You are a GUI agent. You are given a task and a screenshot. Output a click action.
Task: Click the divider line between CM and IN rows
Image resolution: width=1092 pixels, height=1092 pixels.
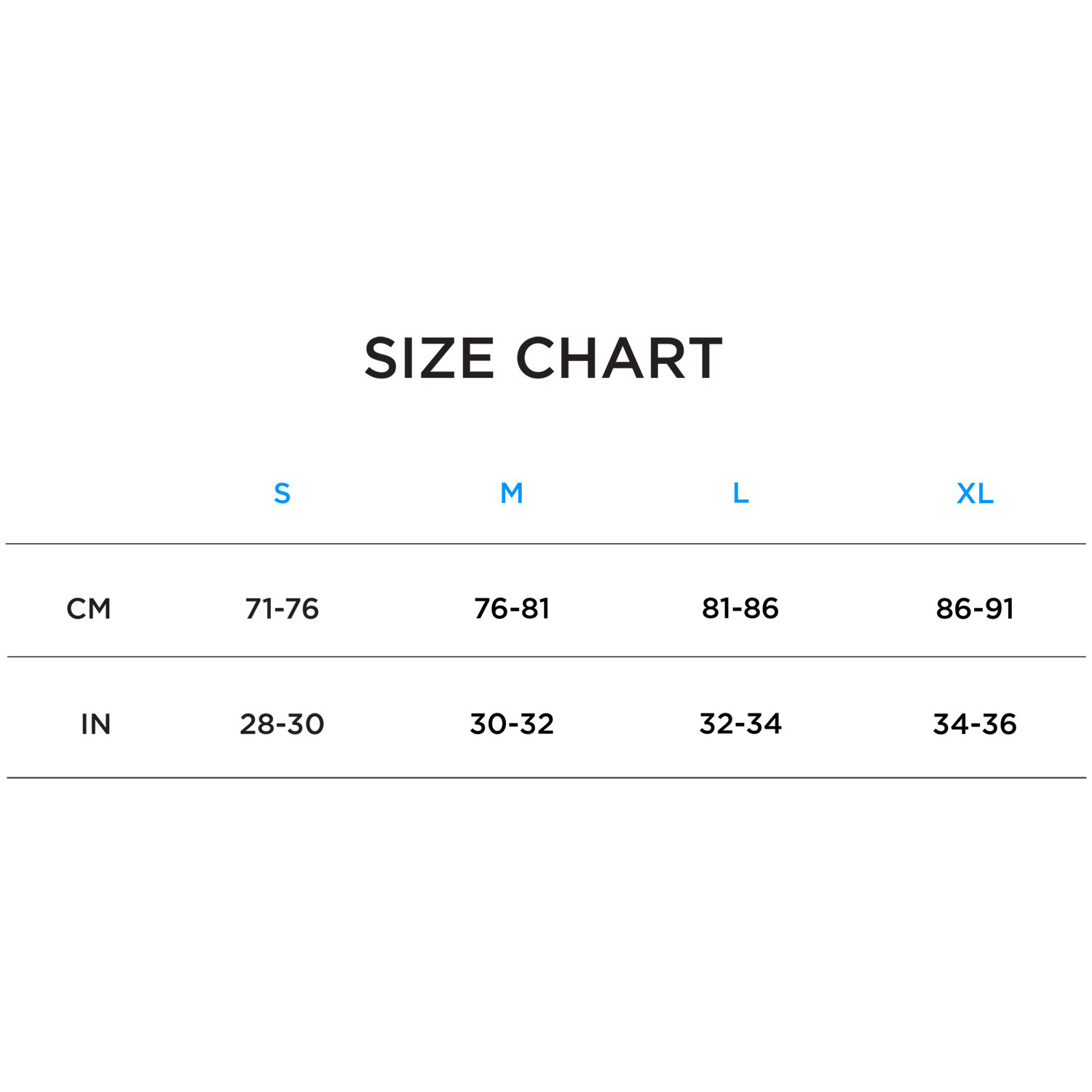pos(546,657)
